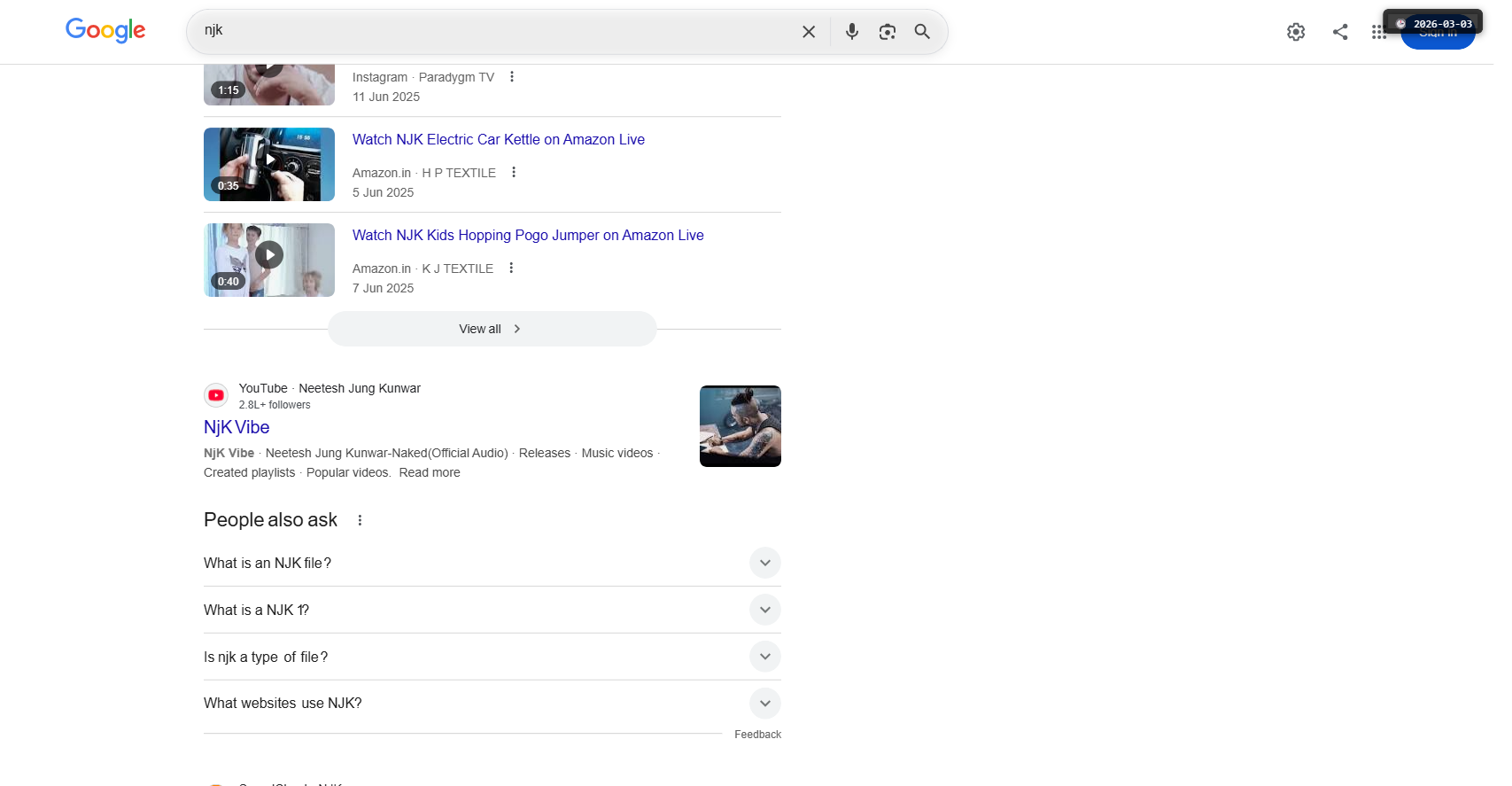
Task: Start voice search with microphone icon
Action: 852,32
